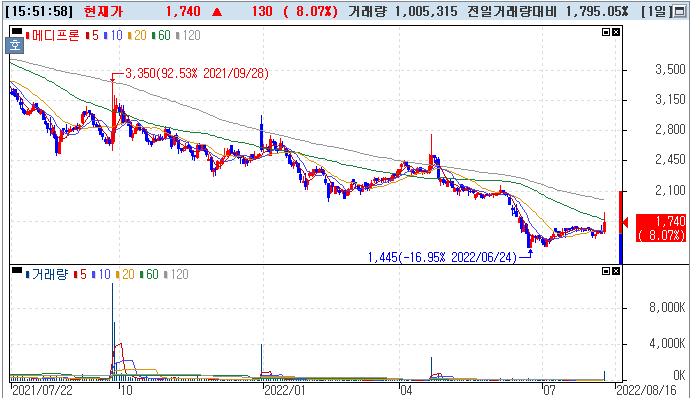The width and height of the screenshot is (691, 398).
Task: Click the 04 month marker on date axis
Action: click(406, 390)
